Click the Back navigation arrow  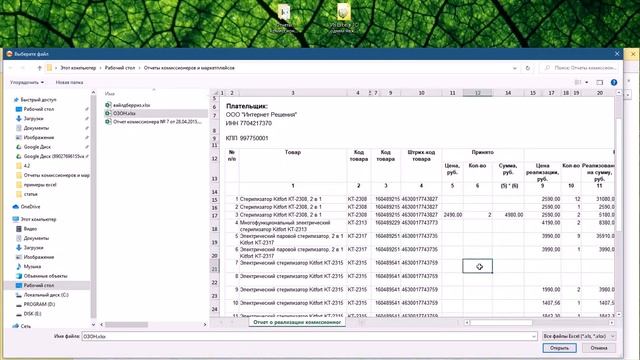click(11, 68)
